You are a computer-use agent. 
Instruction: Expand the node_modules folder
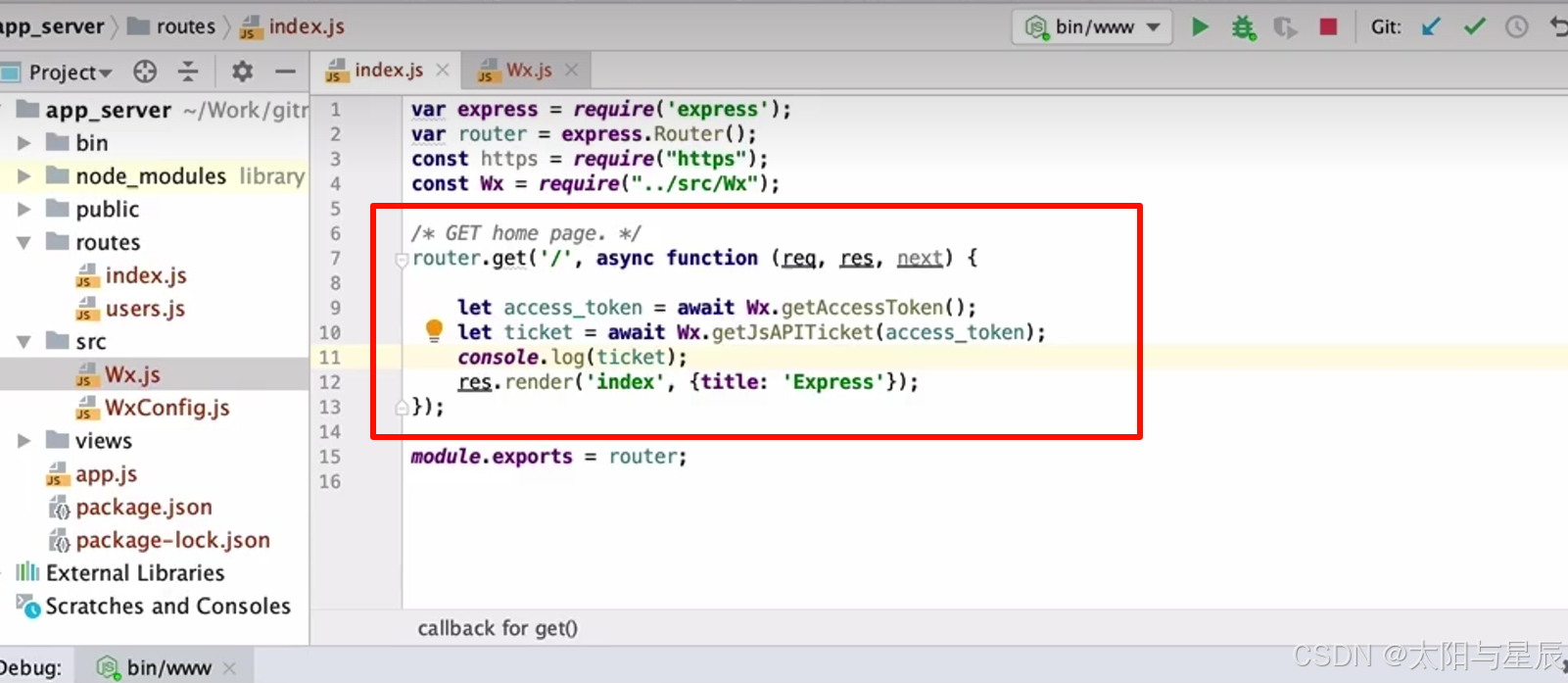tap(24, 176)
